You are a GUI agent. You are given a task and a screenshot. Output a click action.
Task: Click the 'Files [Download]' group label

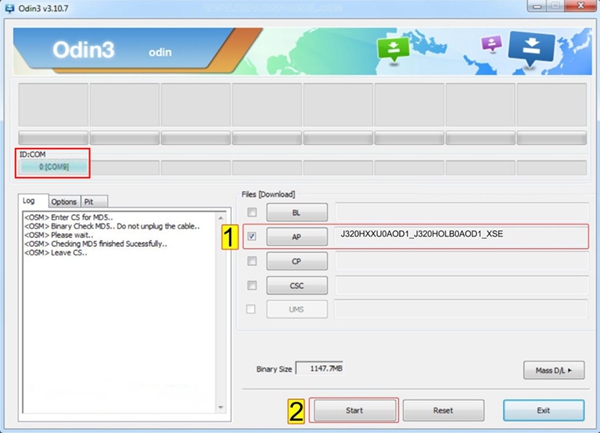click(x=268, y=194)
